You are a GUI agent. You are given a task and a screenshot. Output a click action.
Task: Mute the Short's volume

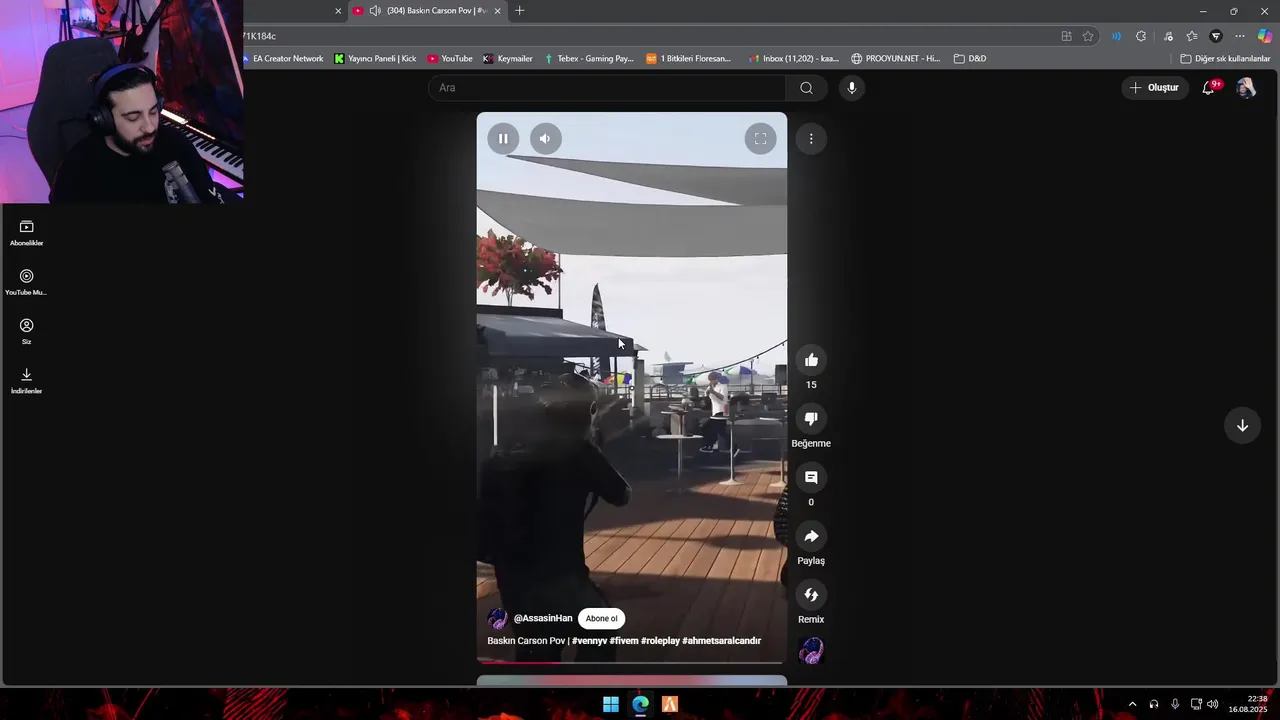point(545,139)
